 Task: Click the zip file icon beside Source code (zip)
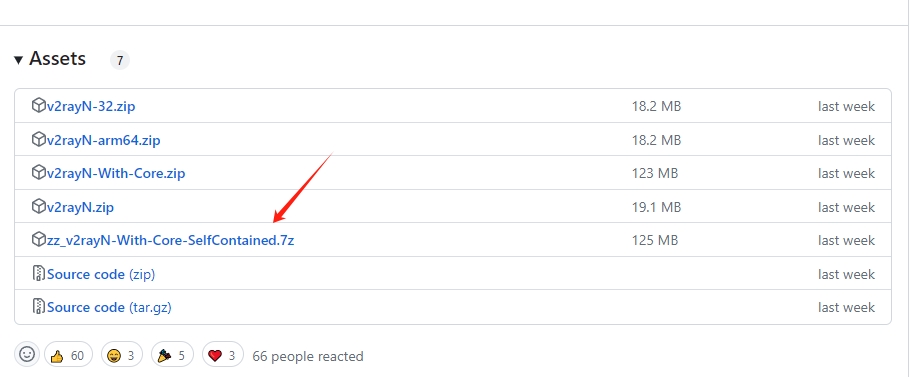[x=38, y=273]
